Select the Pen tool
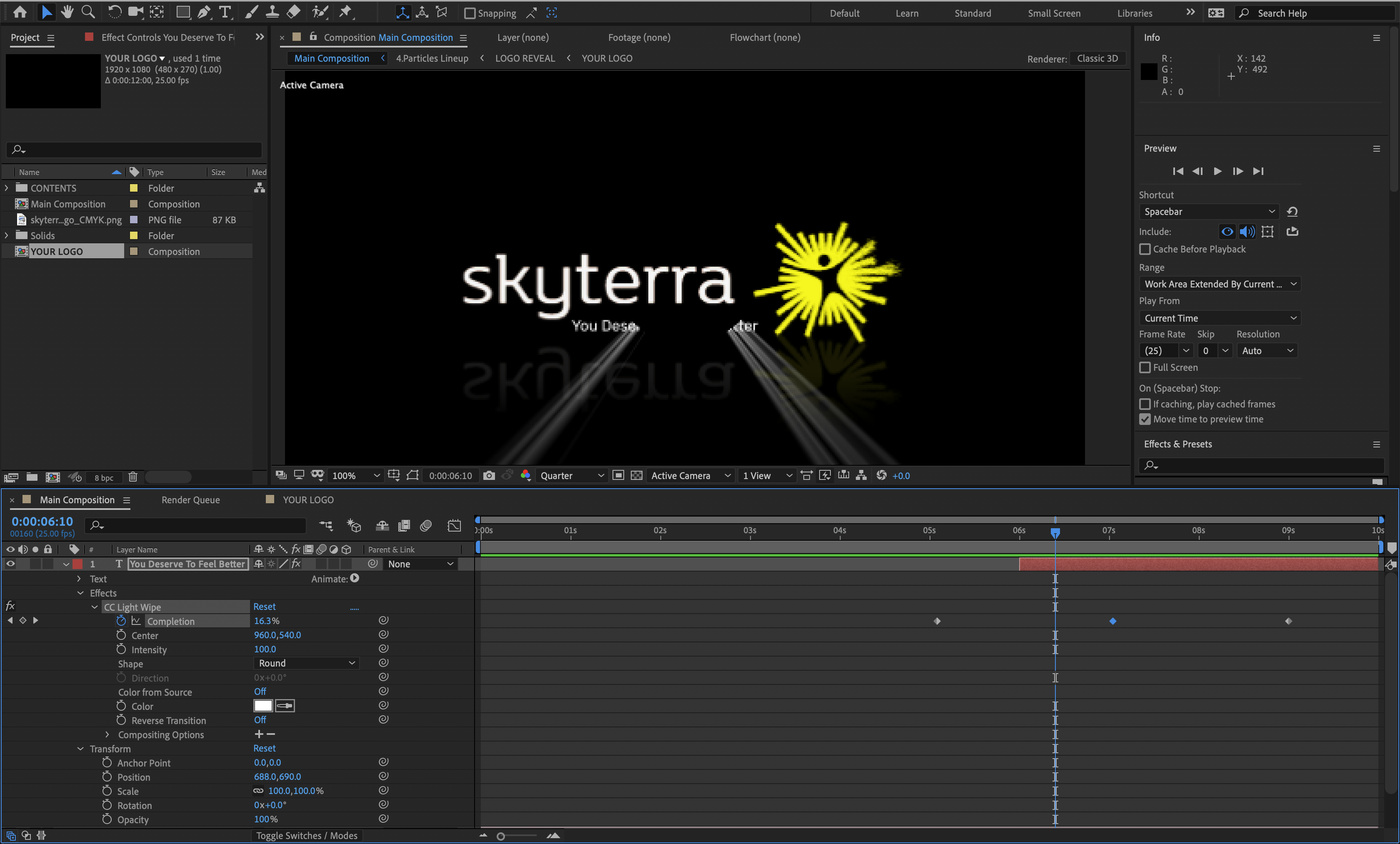The width and height of the screenshot is (1400, 844). 204,12
